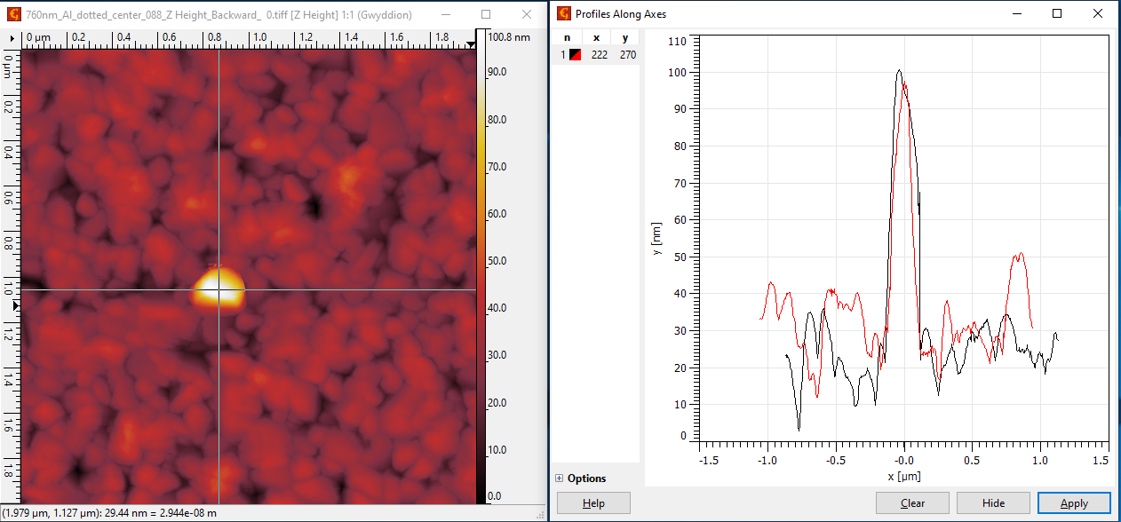This screenshot has width=1121, height=522.
Task: Select the "y" column header in the table
Action: coord(626,38)
